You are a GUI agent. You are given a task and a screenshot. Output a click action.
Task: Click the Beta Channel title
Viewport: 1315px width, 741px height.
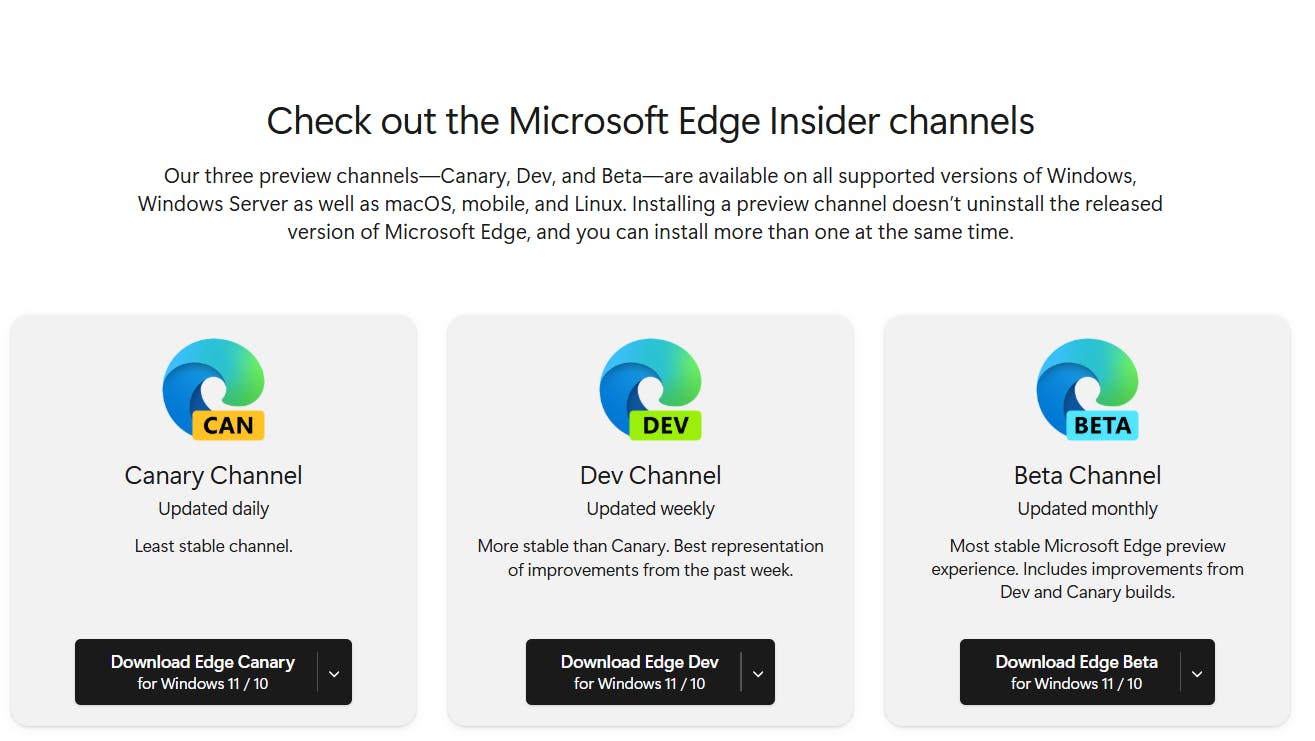tap(1087, 475)
